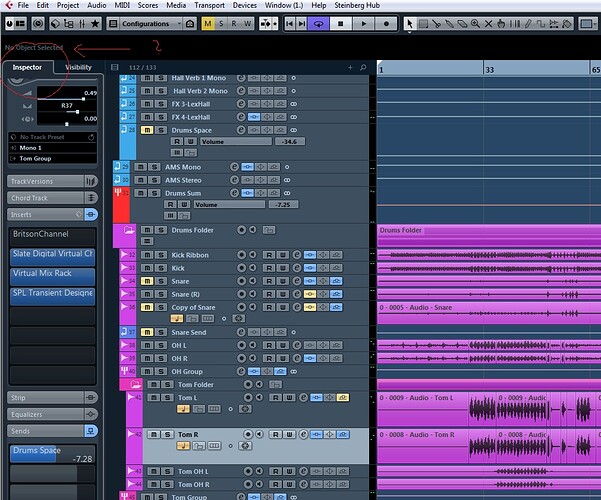Select the Object Selection arrow tool
This screenshot has height=500, width=601.
(x=409, y=24)
